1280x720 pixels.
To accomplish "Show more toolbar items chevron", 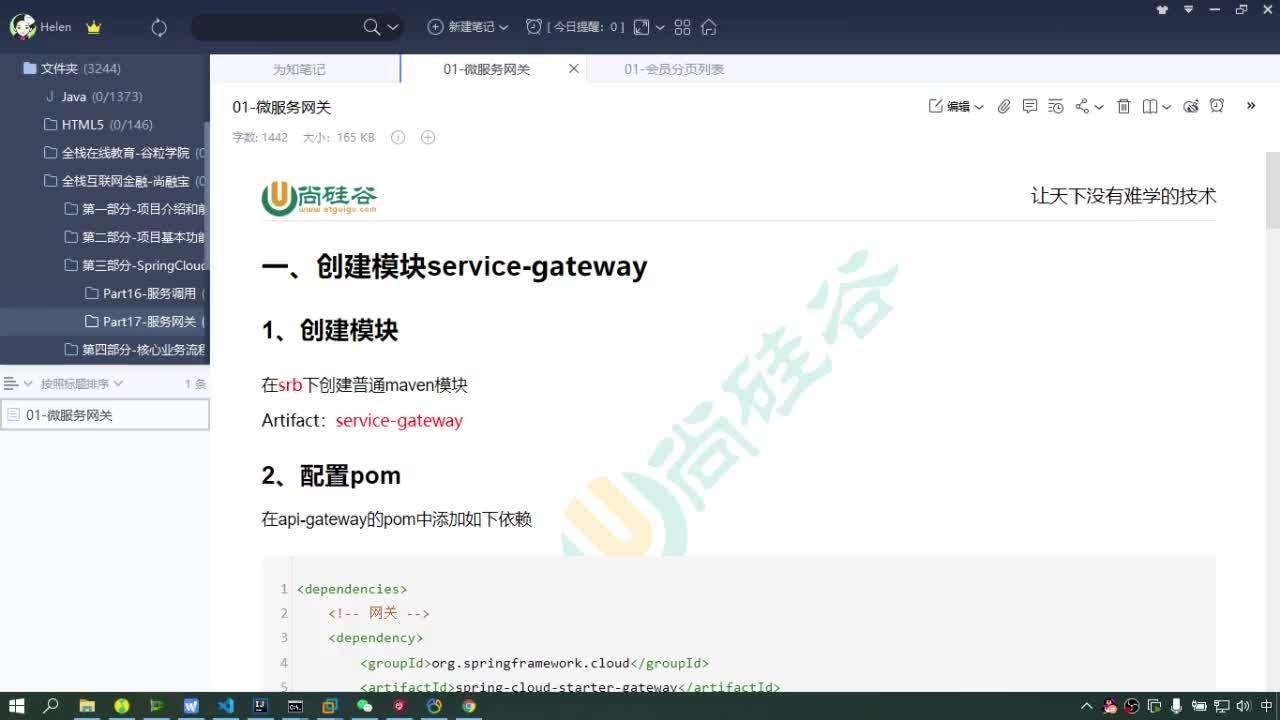I will 1250,105.
